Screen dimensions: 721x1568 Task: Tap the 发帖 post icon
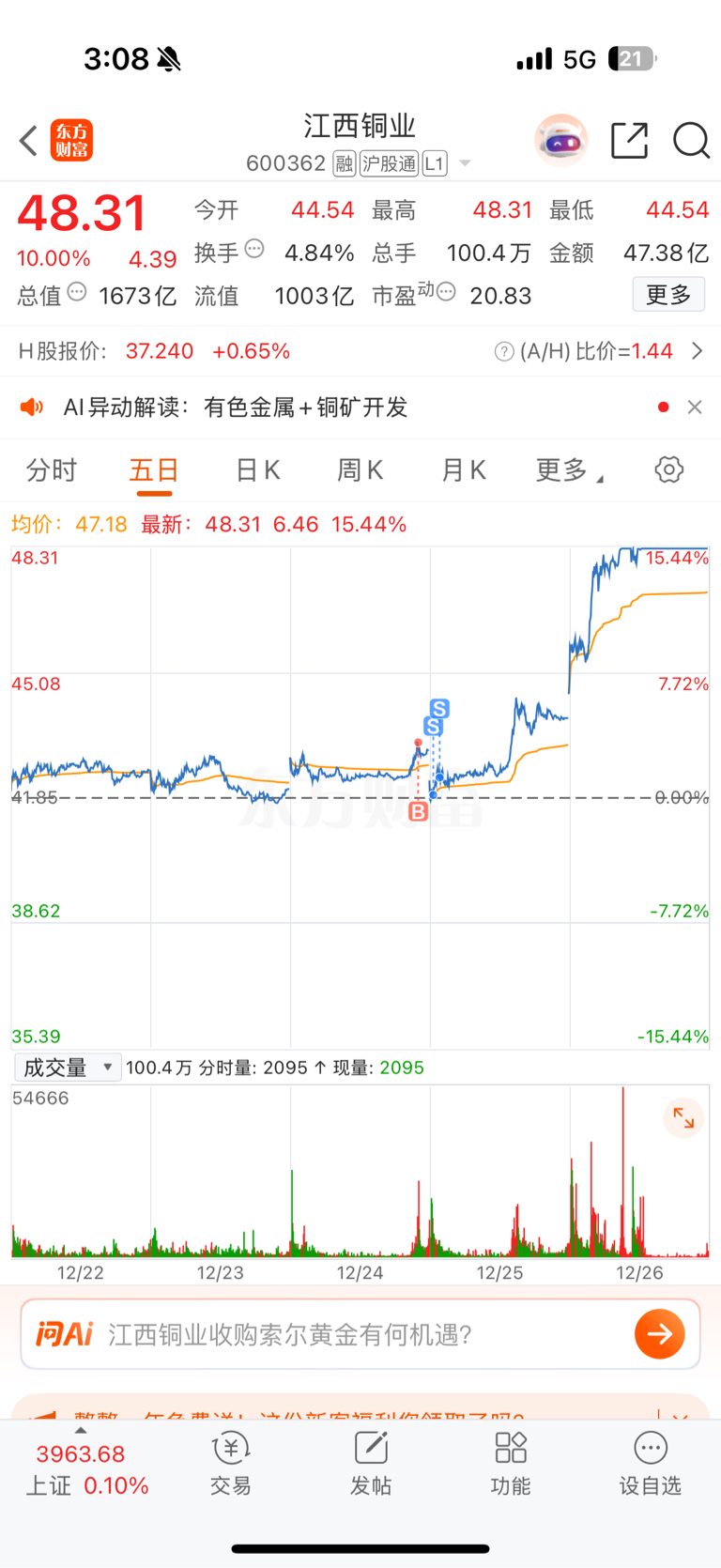point(371,1465)
